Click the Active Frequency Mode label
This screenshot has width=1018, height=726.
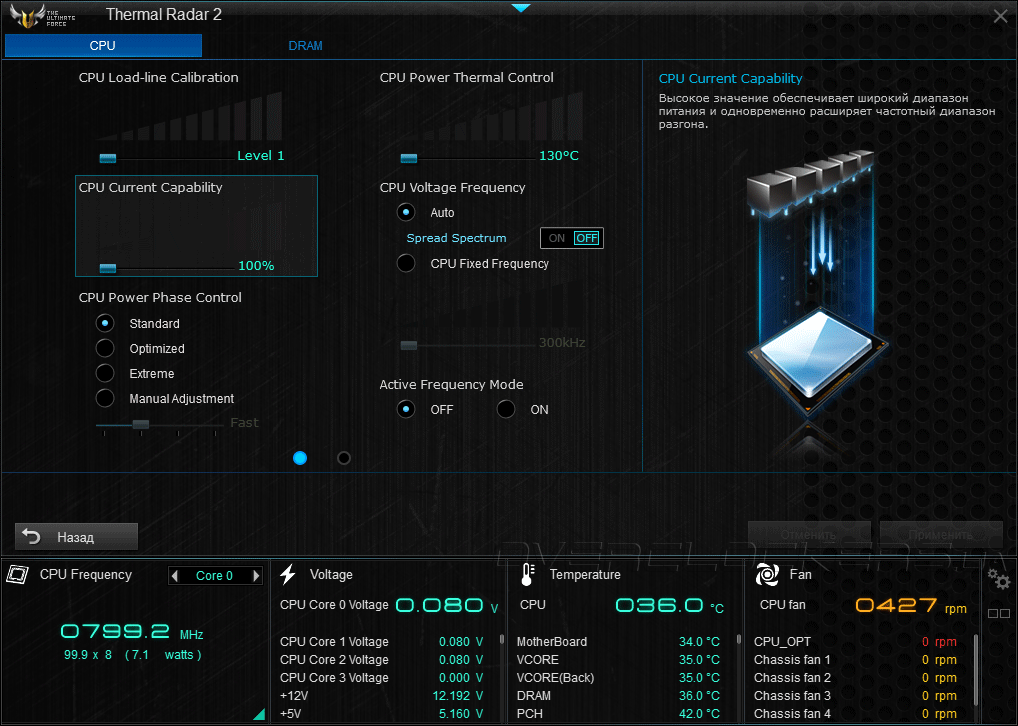[451, 384]
